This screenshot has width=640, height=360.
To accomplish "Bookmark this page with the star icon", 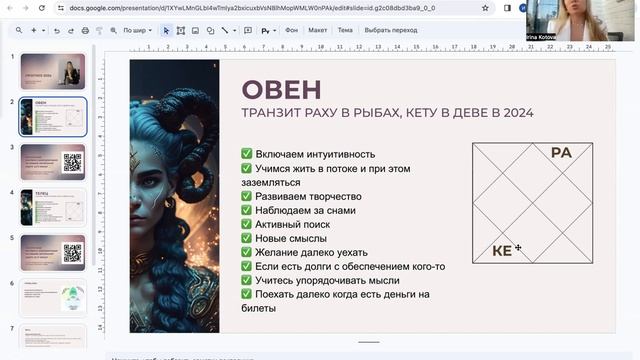I will pyautogui.click(x=485, y=8).
